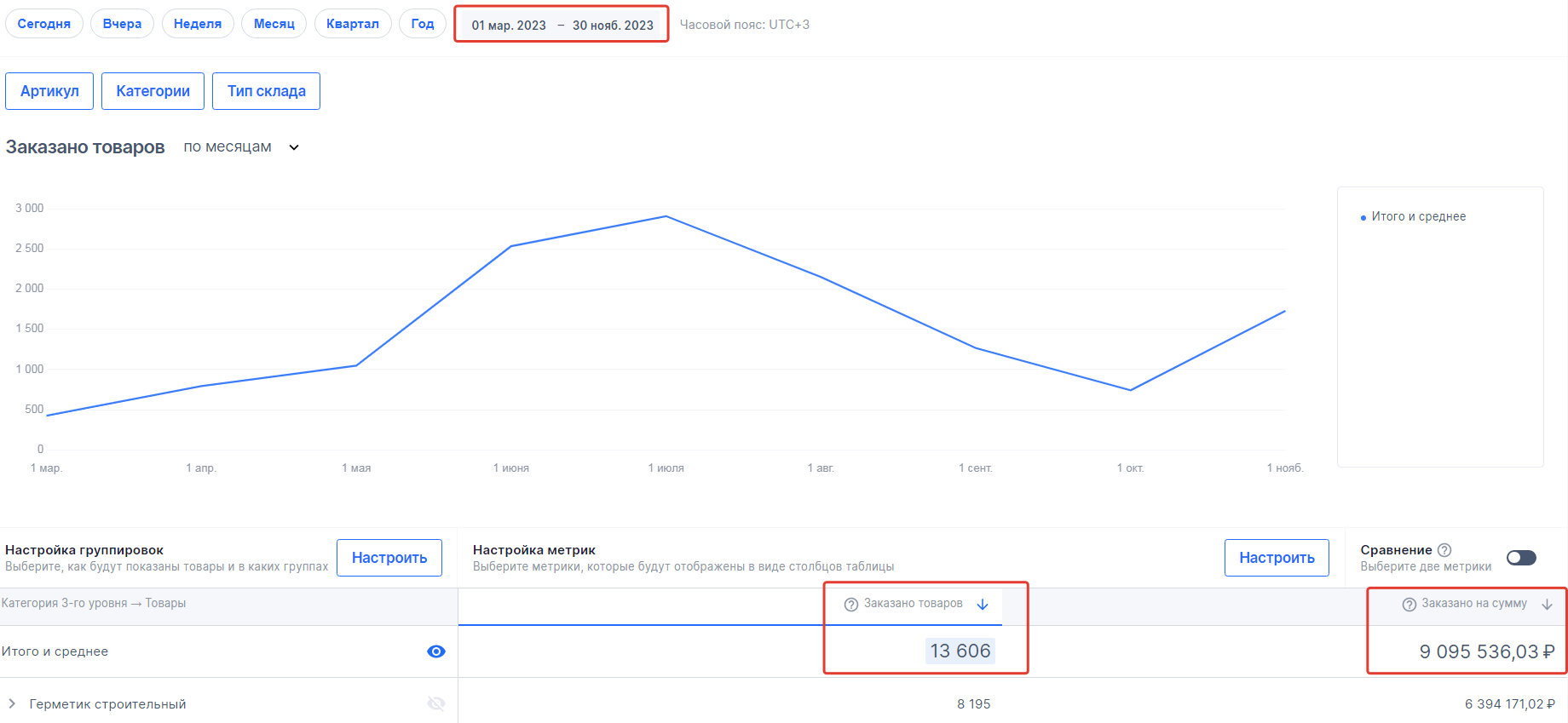Show Герметик строительный on the chart
The height and width of the screenshot is (723, 1568).
pos(435,703)
